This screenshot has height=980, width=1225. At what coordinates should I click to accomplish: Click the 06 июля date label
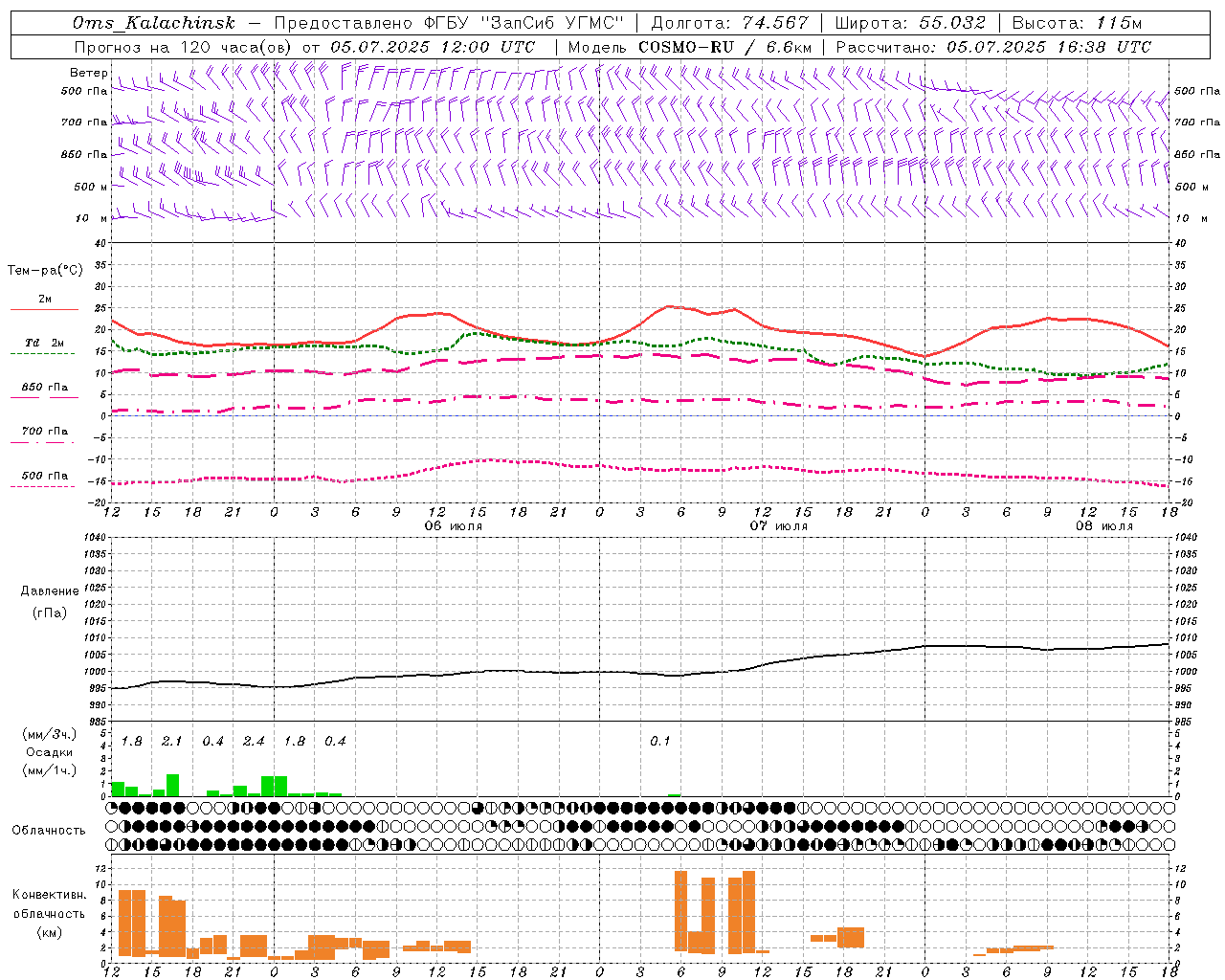454,526
